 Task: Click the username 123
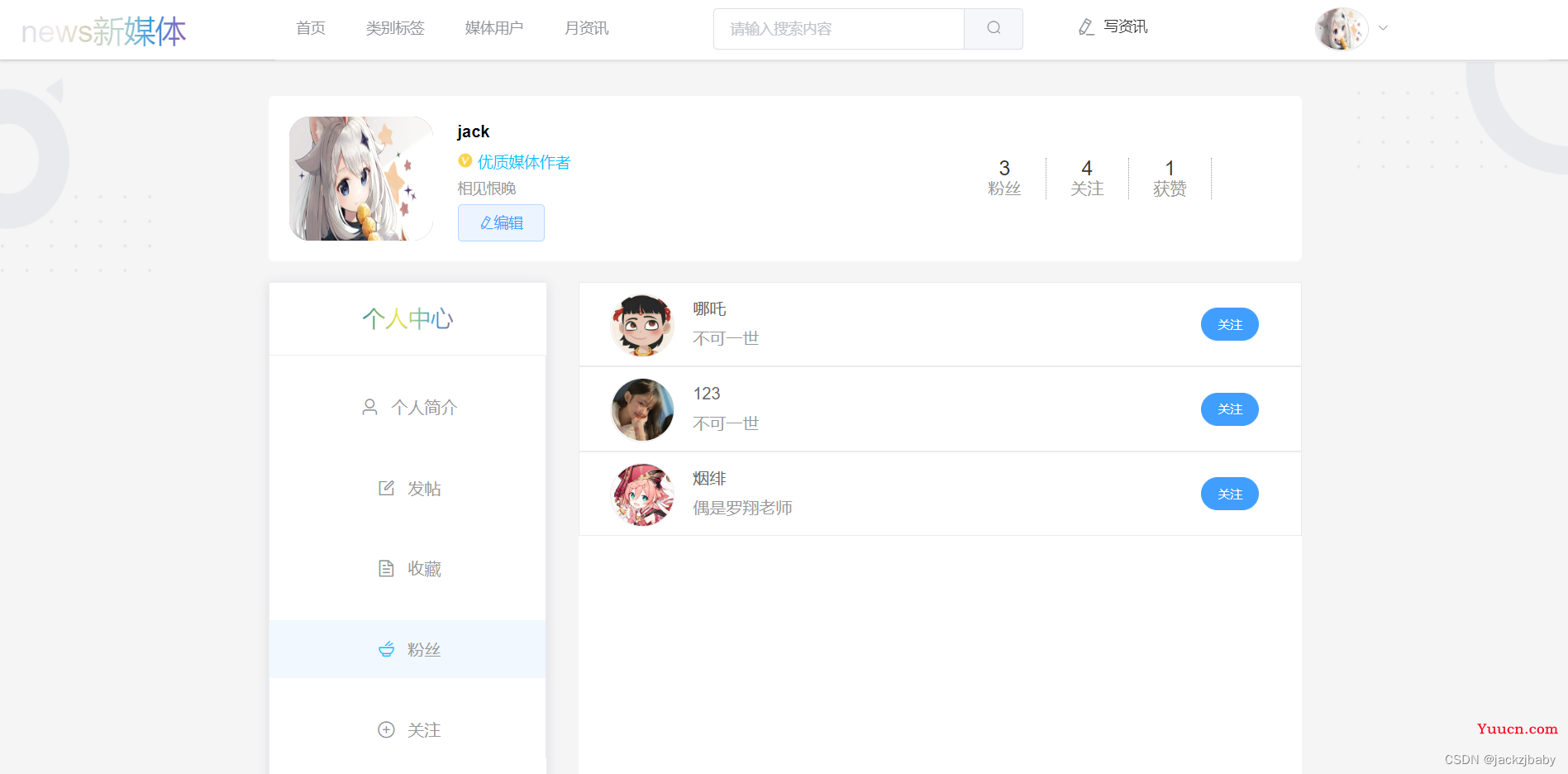coord(707,394)
